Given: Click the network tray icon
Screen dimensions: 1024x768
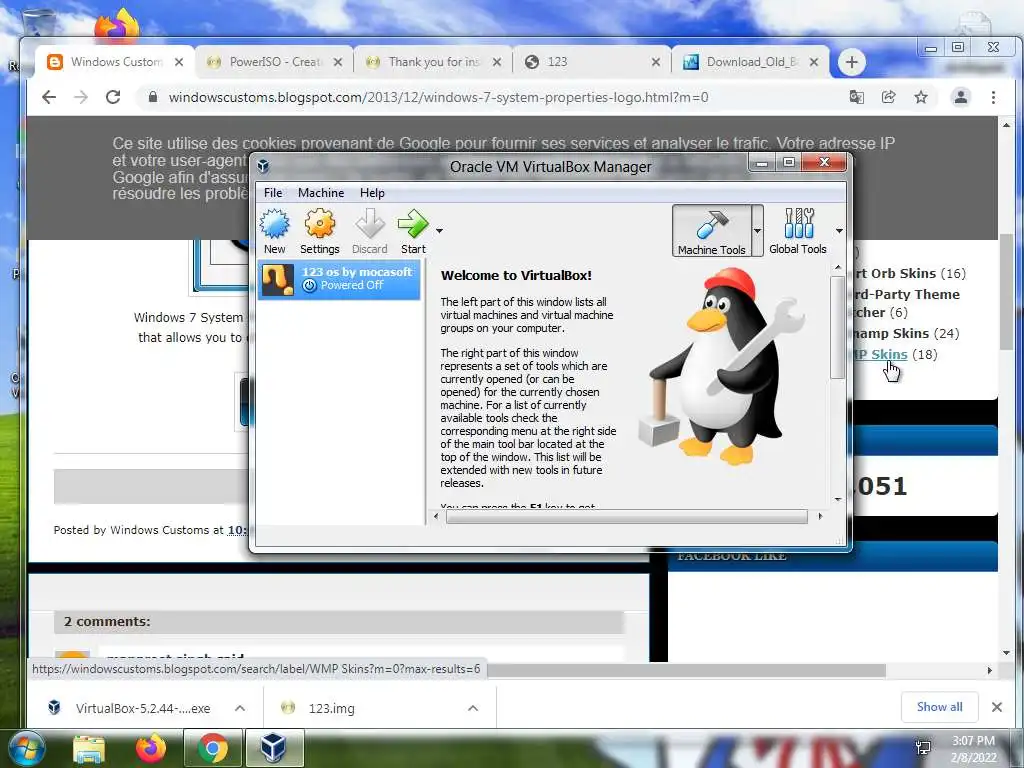Looking at the screenshot, I should click(x=923, y=748).
